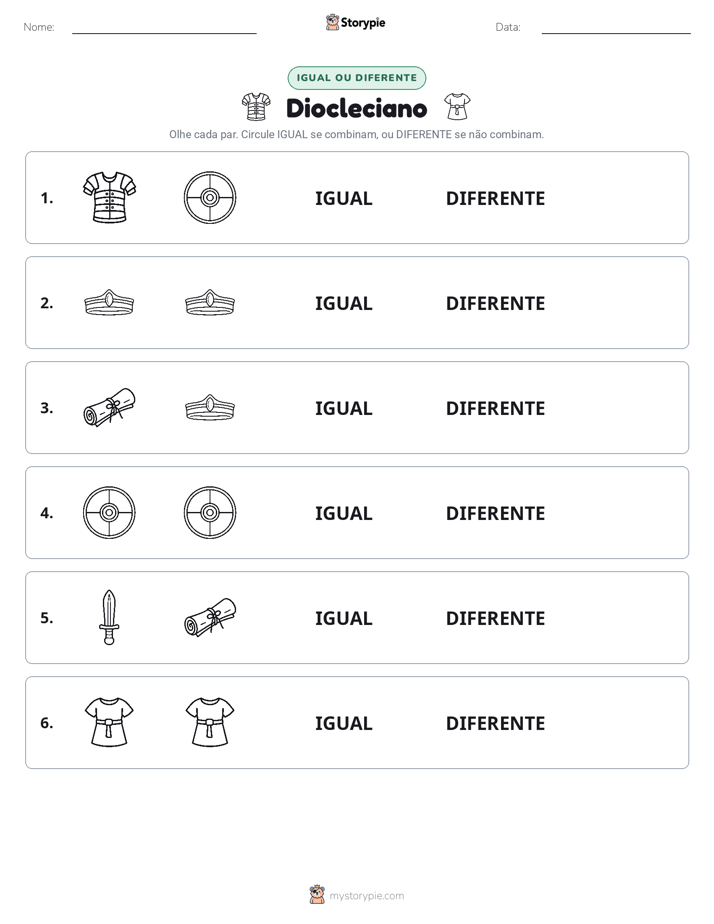
Task: Click the armor icon beside the Diocleciano title
Action: [x=256, y=107]
